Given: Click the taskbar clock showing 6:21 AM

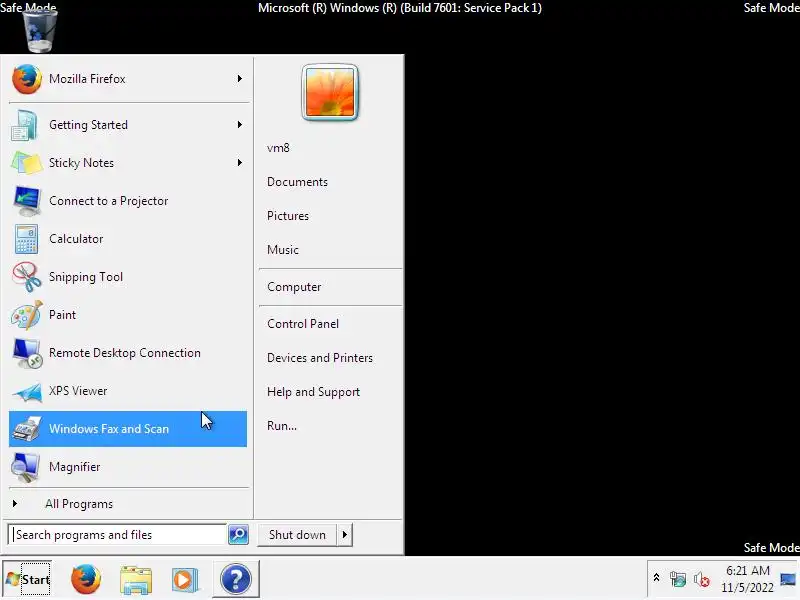Looking at the screenshot, I should click(x=747, y=579).
